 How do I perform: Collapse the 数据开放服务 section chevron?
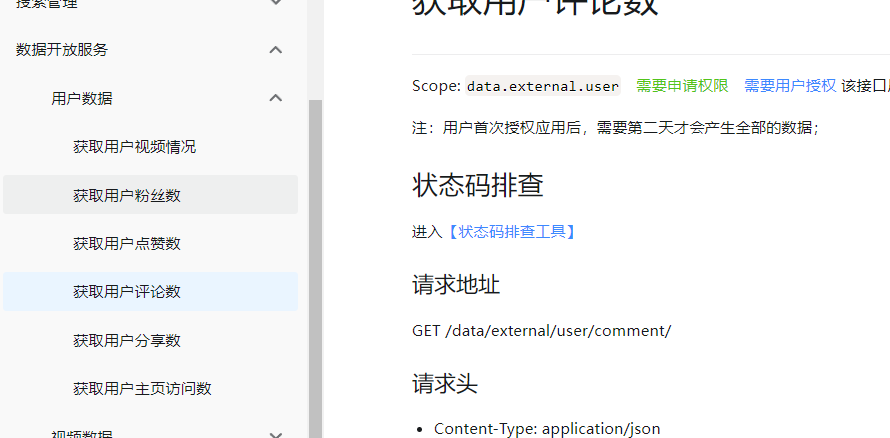click(276, 50)
